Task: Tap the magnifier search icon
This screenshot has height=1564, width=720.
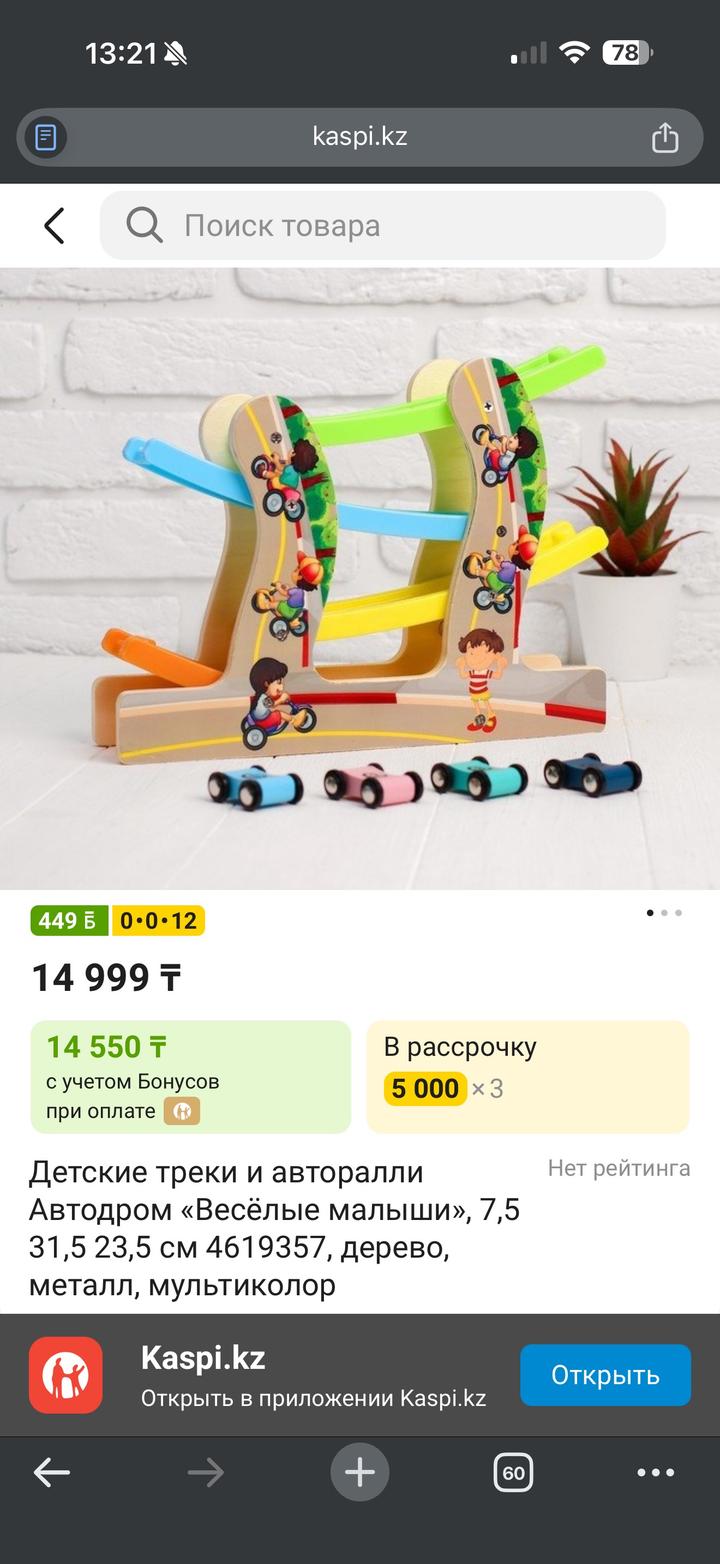Action: tap(144, 226)
